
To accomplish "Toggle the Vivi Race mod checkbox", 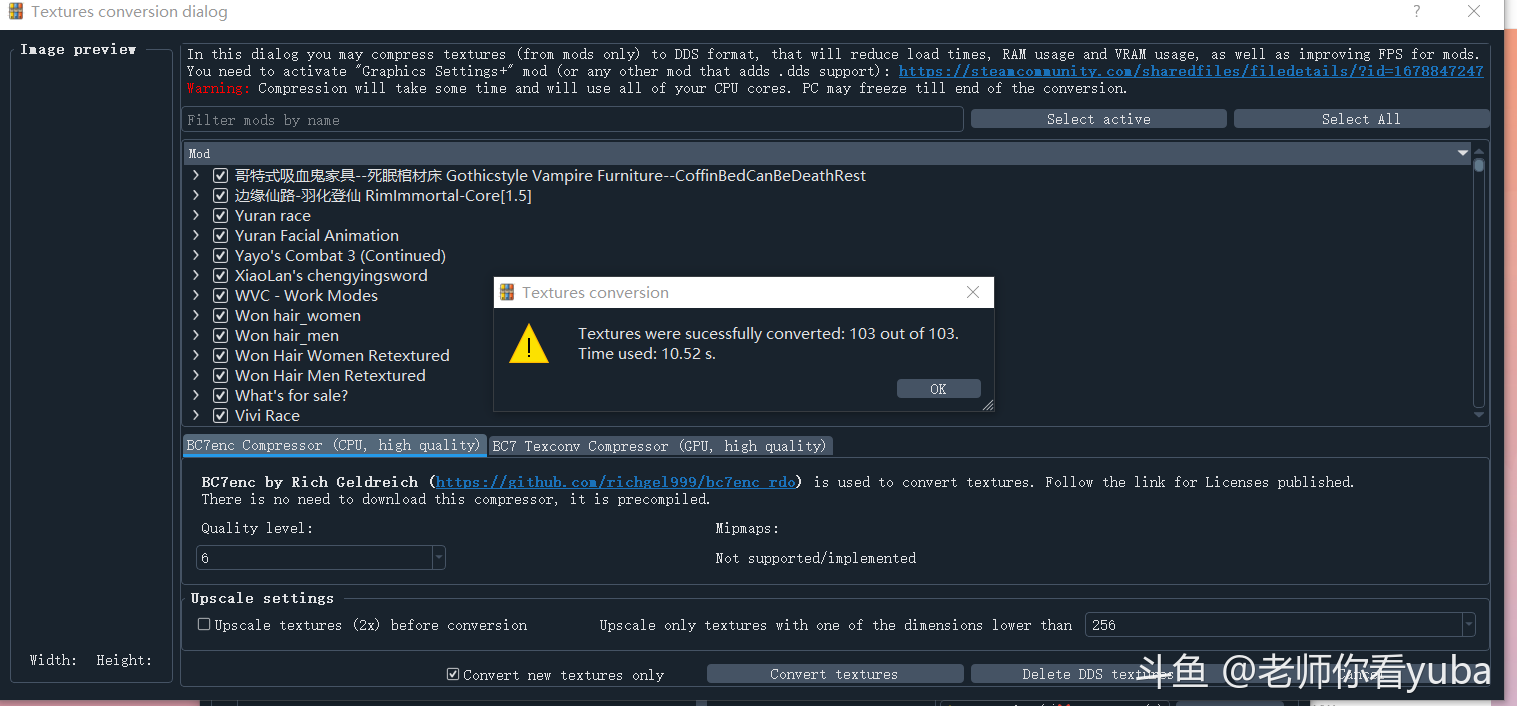I will pyautogui.click(x=221, y=416).
